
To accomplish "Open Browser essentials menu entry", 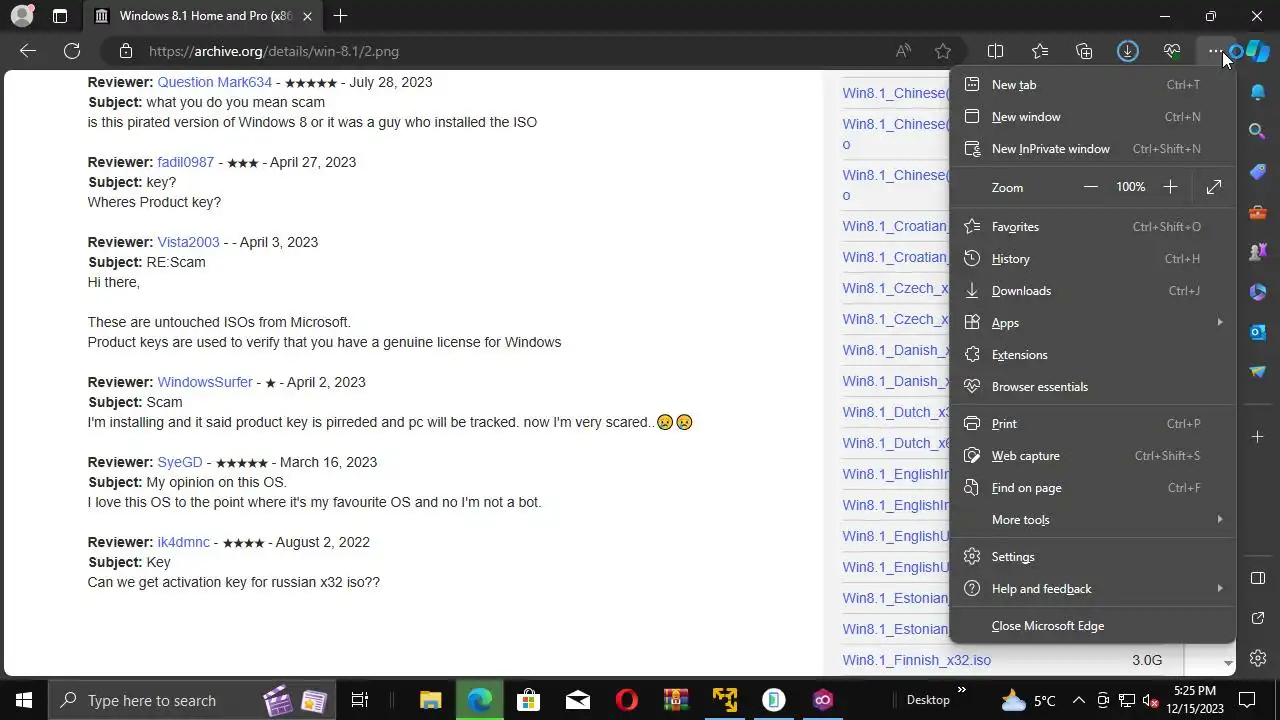I will click(1092, 387).
